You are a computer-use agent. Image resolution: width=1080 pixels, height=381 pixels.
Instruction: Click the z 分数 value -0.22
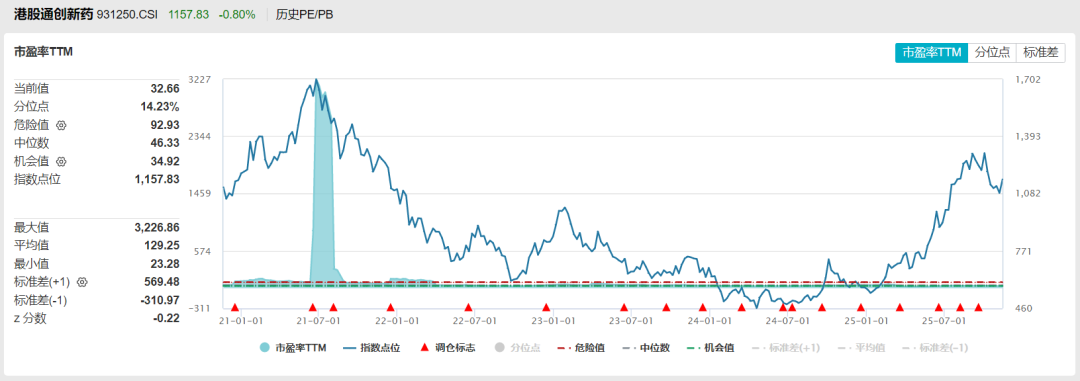167,318
